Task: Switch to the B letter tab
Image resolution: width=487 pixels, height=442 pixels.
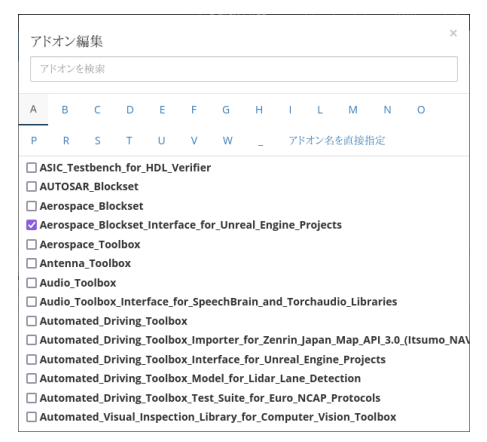Action: tap(65, 110)
